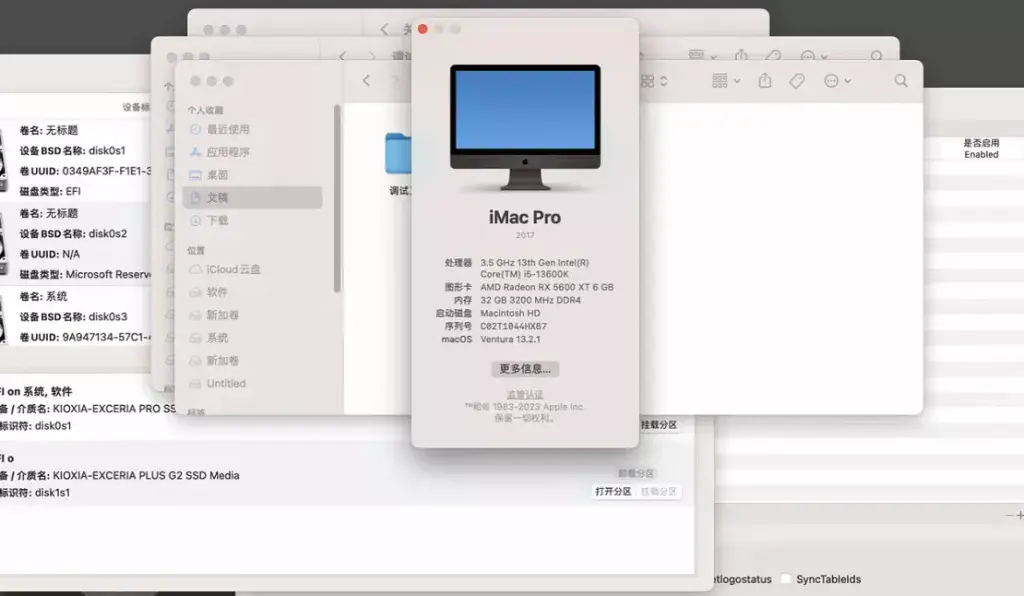Open the 监管认证 link in About window

pyautogui.click(x=525, y=394)
